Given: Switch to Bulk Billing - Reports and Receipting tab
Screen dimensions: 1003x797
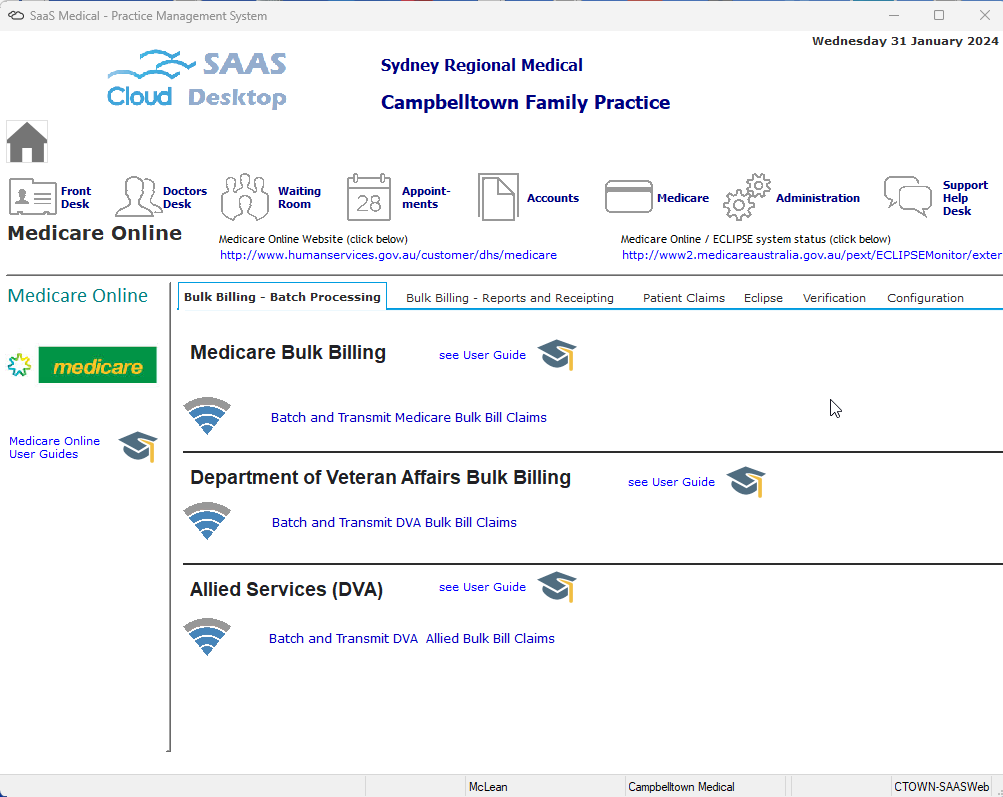Looking at the screenshot, I should [510, 298].
